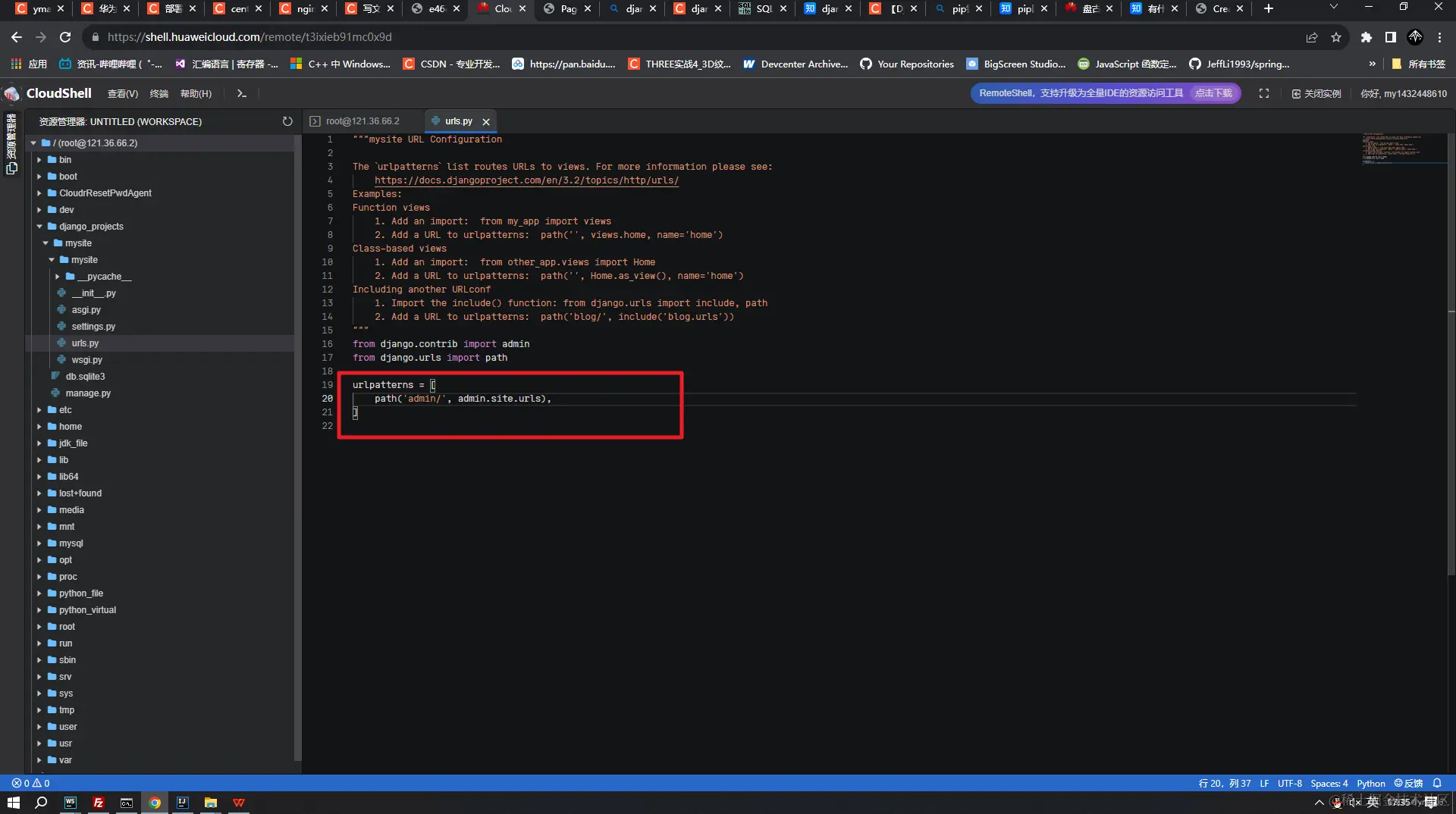Expand the CloudrResetPwdAgent folder
The height and width of the screenshot is (814, 1456).
point(39,193)
